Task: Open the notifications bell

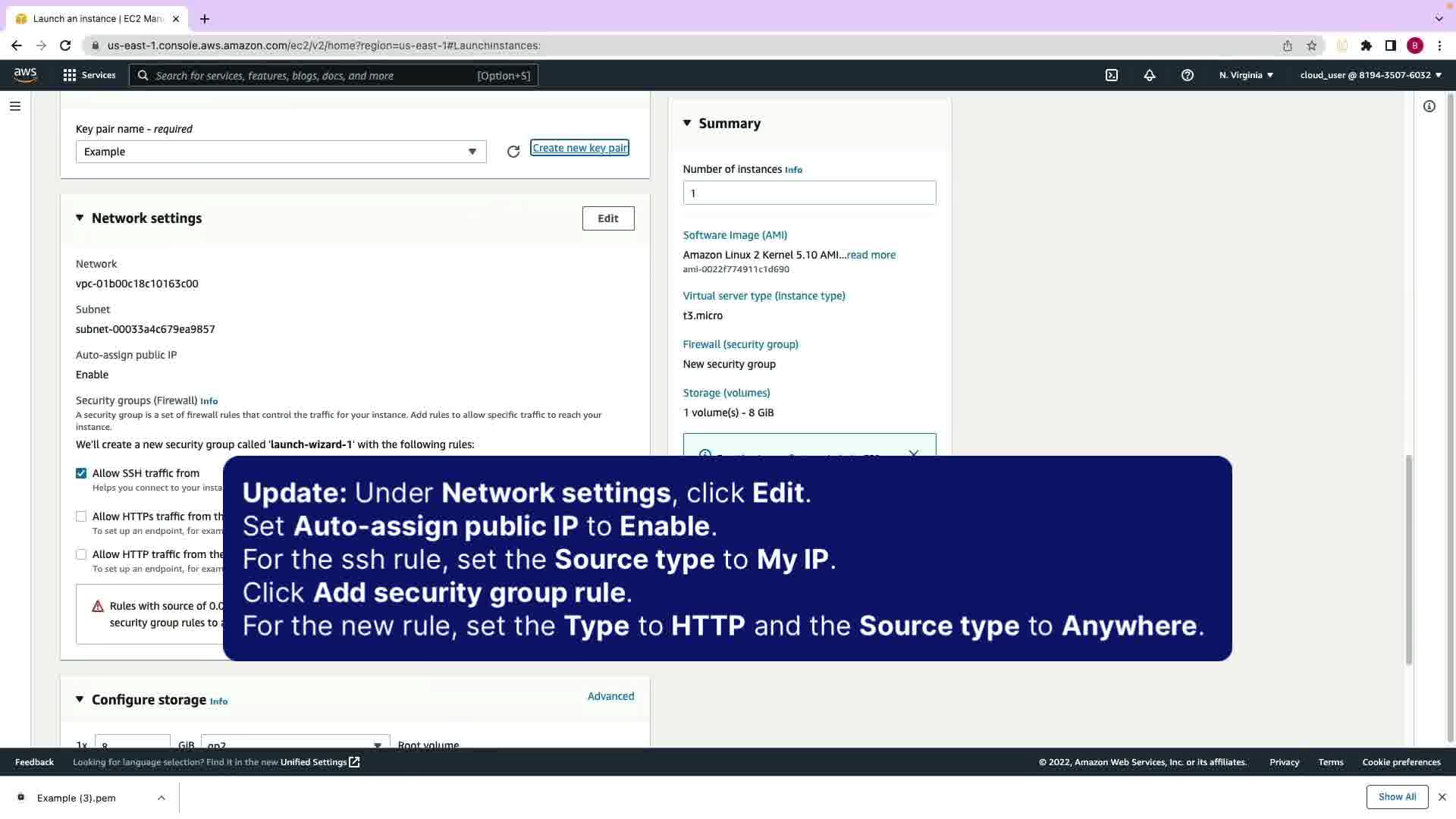Action: [x=1150, y=75]
